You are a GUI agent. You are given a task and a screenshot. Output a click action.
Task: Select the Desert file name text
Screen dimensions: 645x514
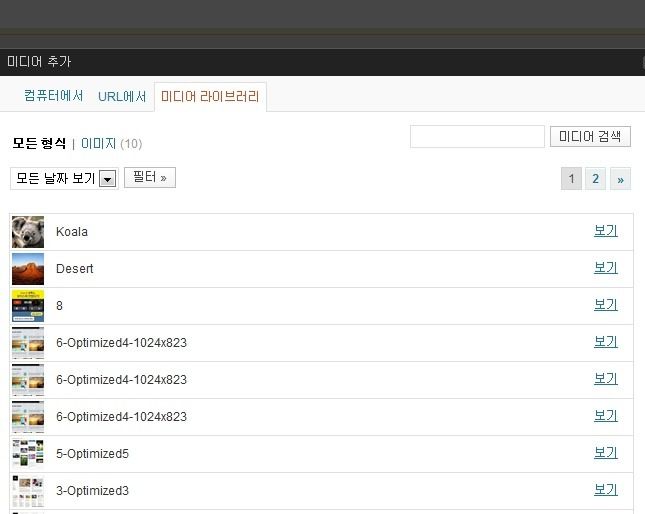[x=74, y=269]
